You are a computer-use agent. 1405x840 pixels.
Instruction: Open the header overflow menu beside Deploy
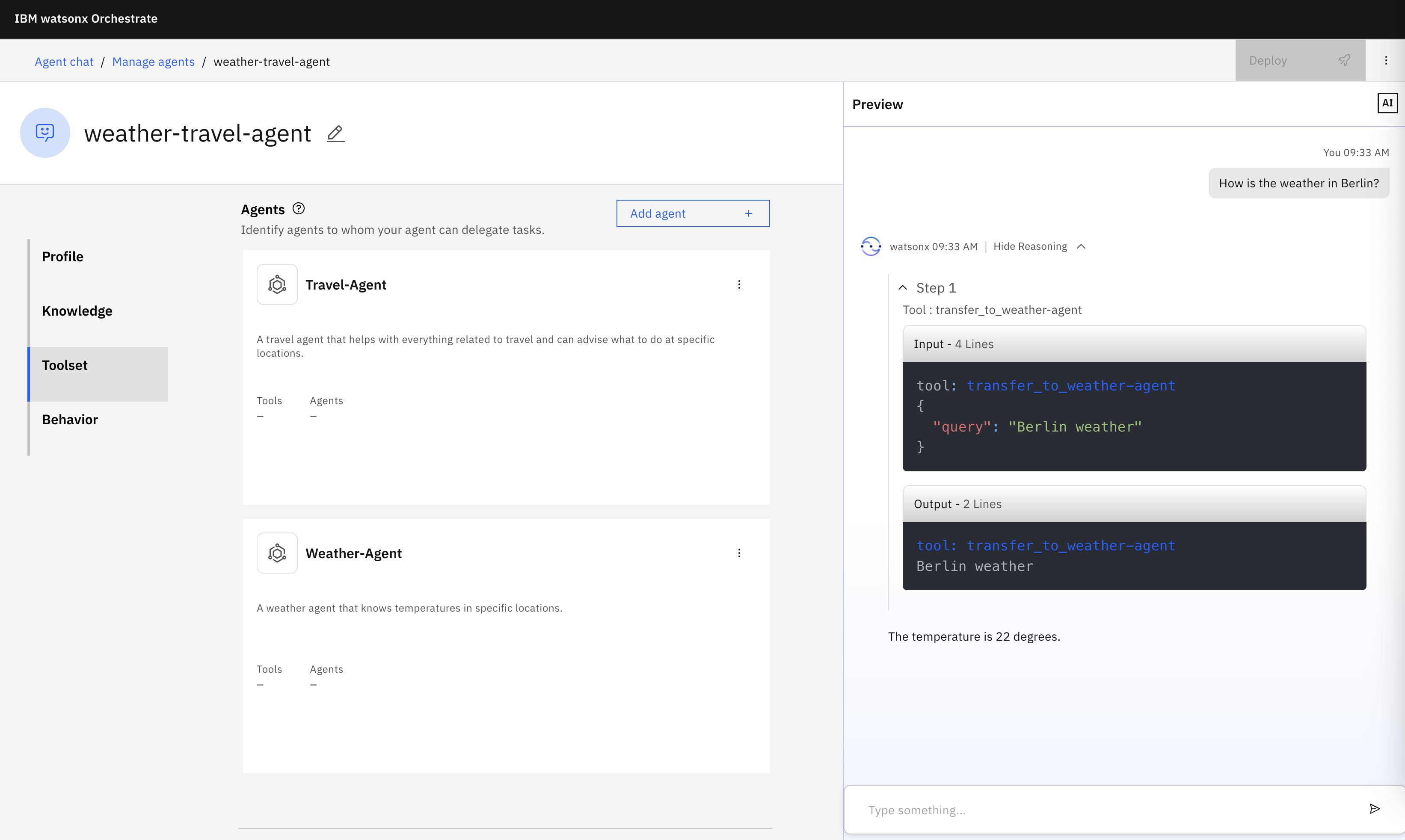[1386, 61]
